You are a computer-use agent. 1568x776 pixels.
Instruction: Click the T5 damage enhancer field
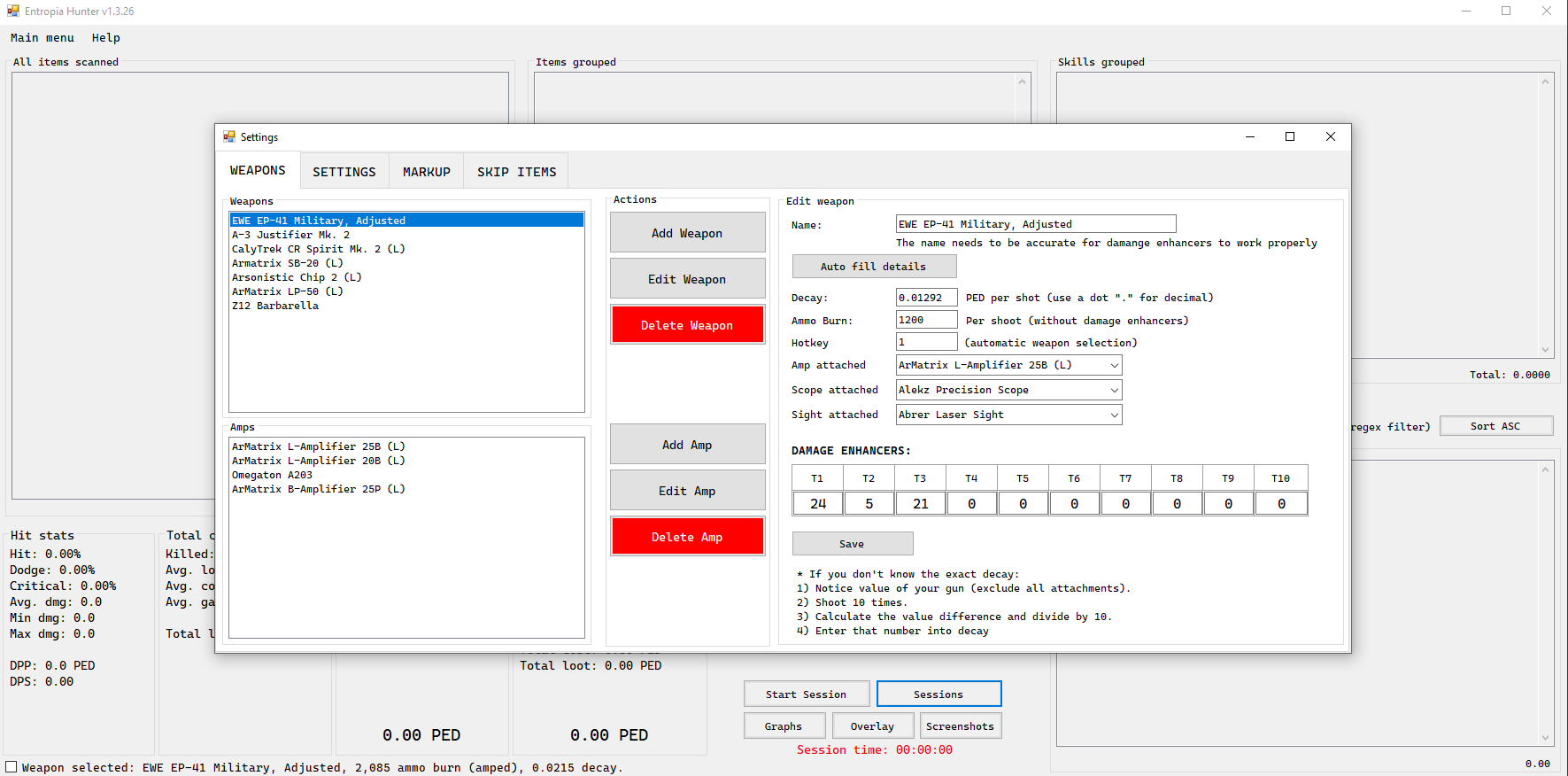point(1023,503)
